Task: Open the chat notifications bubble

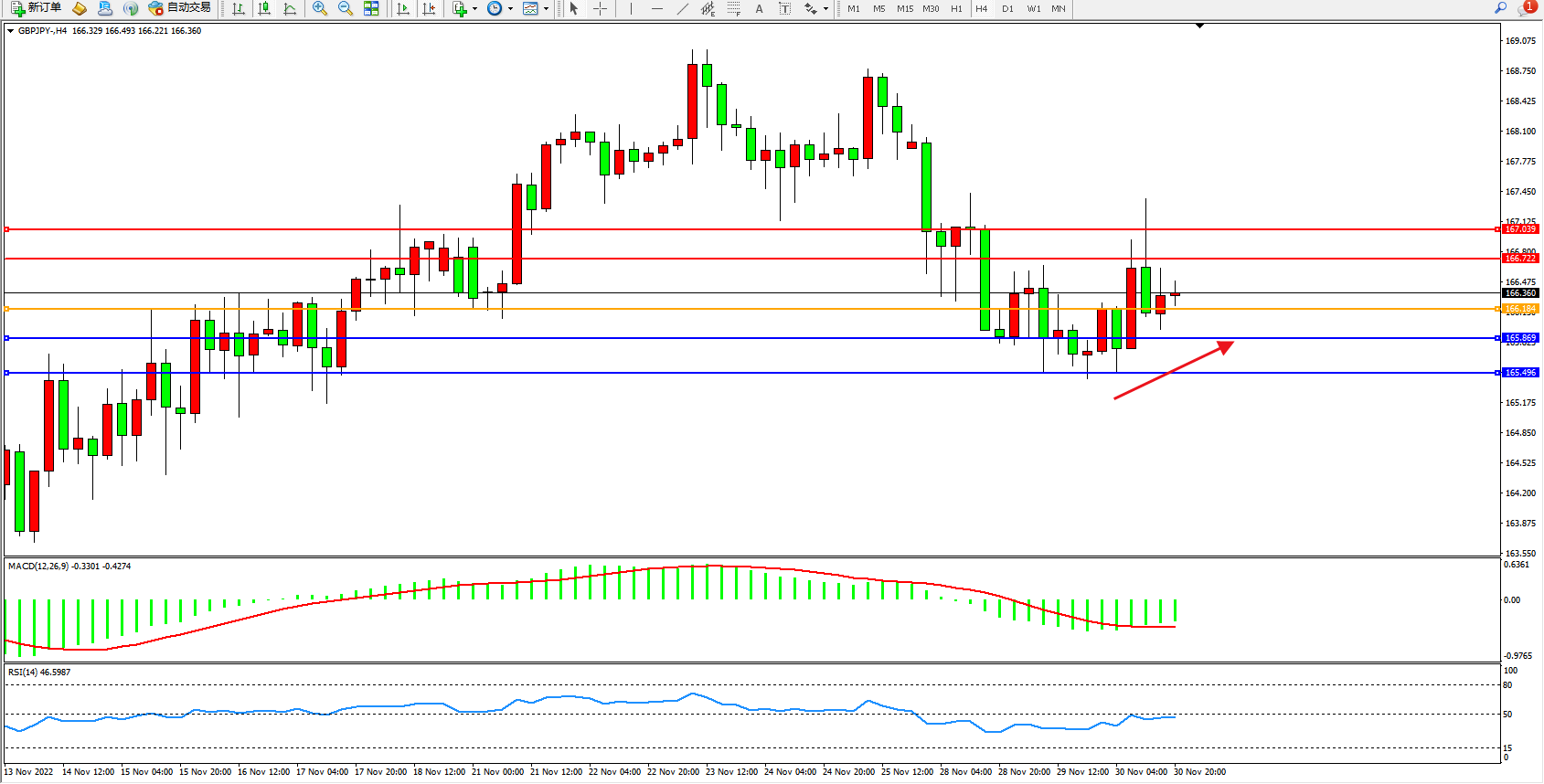Action: pyautogui.click(x=1526, y=8)
